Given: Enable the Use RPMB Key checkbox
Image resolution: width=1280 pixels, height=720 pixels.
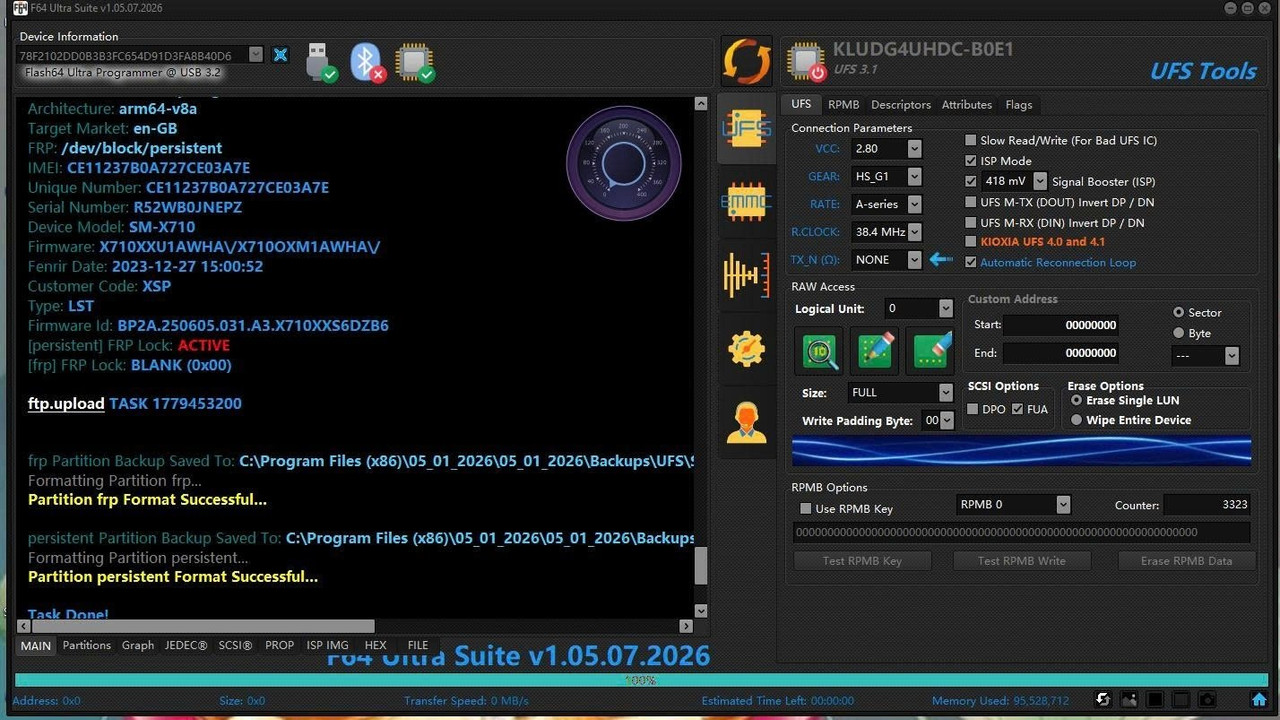Looking at the screenshot, I should click(x=806, y=509).
